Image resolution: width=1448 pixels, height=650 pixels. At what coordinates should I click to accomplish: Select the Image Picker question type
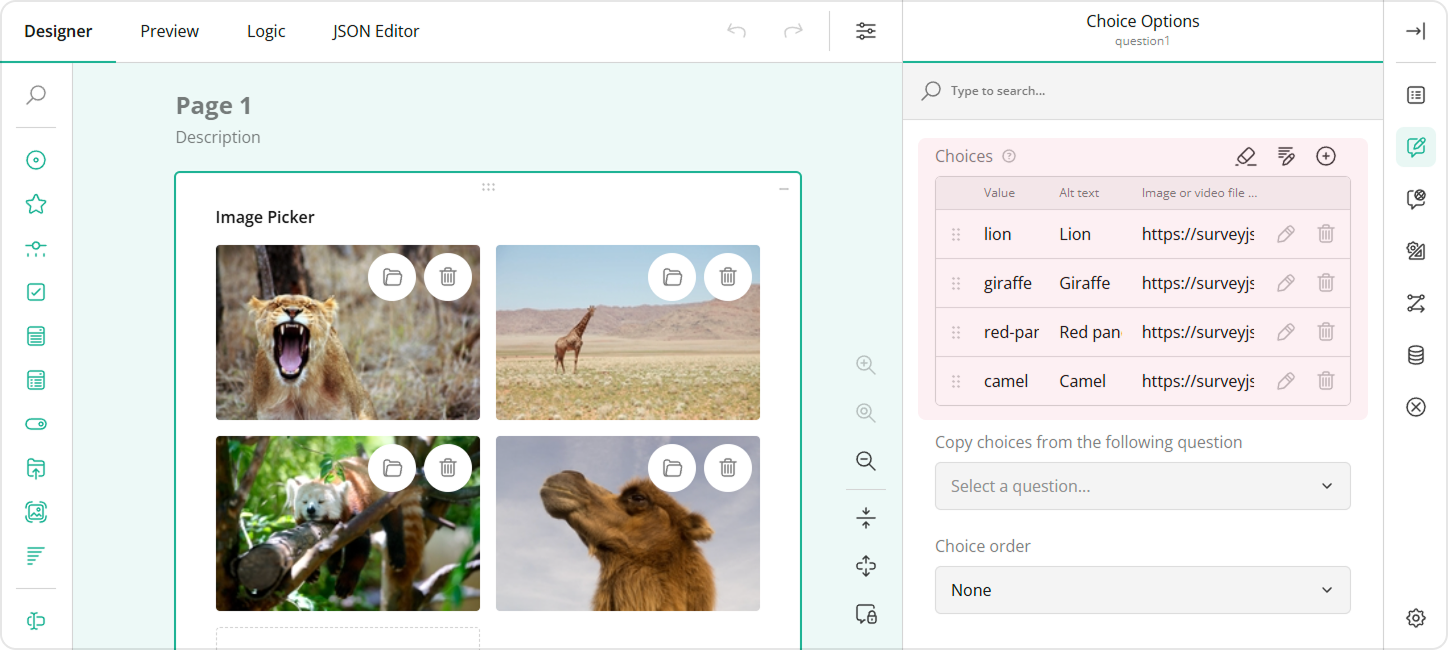click(36, 512)
